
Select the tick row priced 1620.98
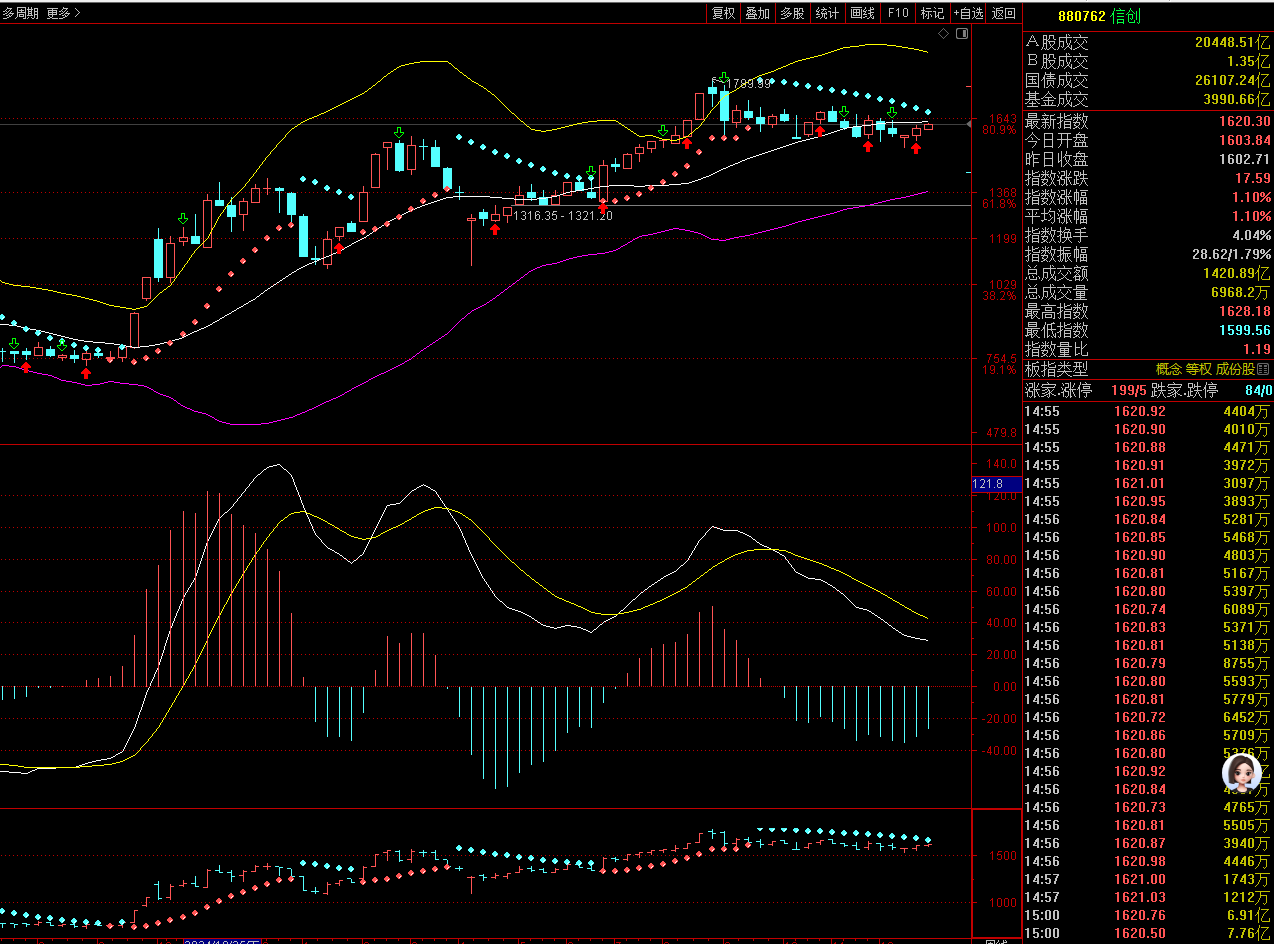(x=1148, y=861)
